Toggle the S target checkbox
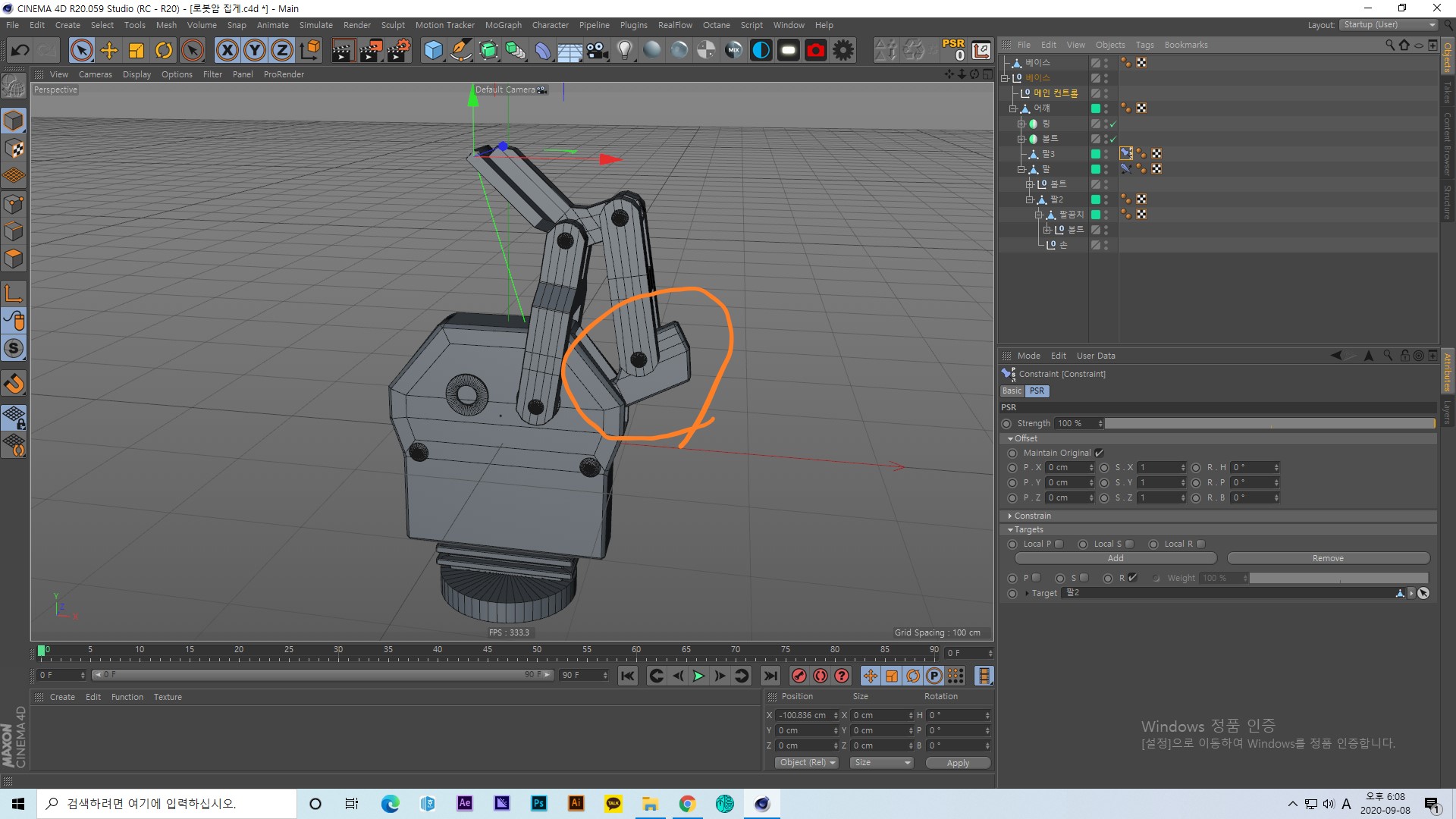 point(1084,578)
